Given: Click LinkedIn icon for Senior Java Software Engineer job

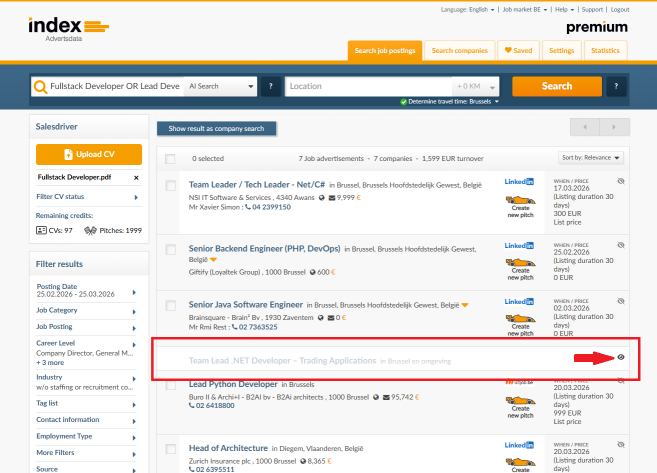Looking at the screenshot, I should (x=519, y=302).
